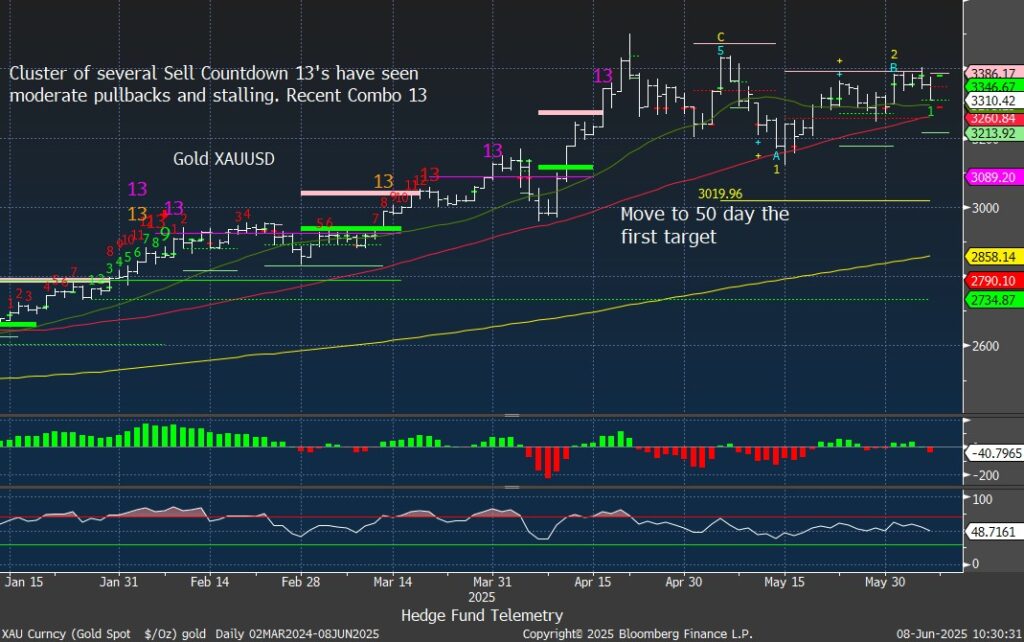
Task: Click the 3386.17 pink price label
Action: [993, 74]
